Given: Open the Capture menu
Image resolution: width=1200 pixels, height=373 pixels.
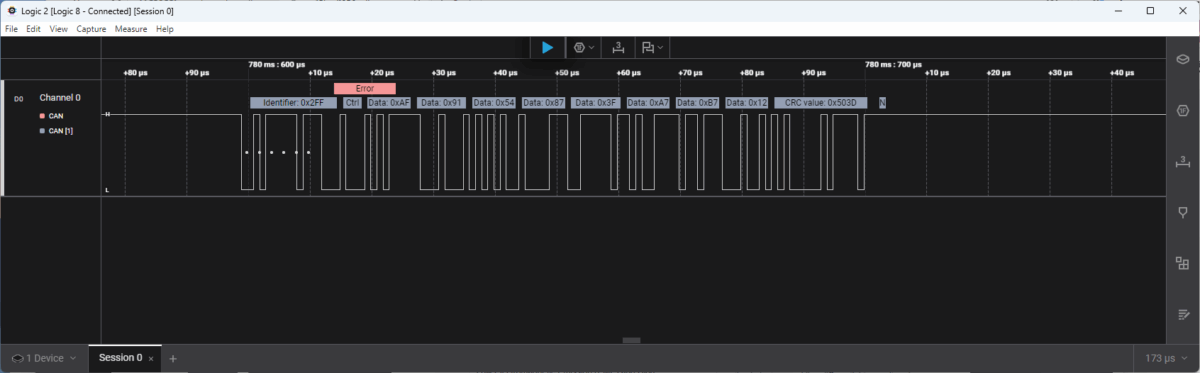Looking at the screenshot, I should click(x=91, y=29).
